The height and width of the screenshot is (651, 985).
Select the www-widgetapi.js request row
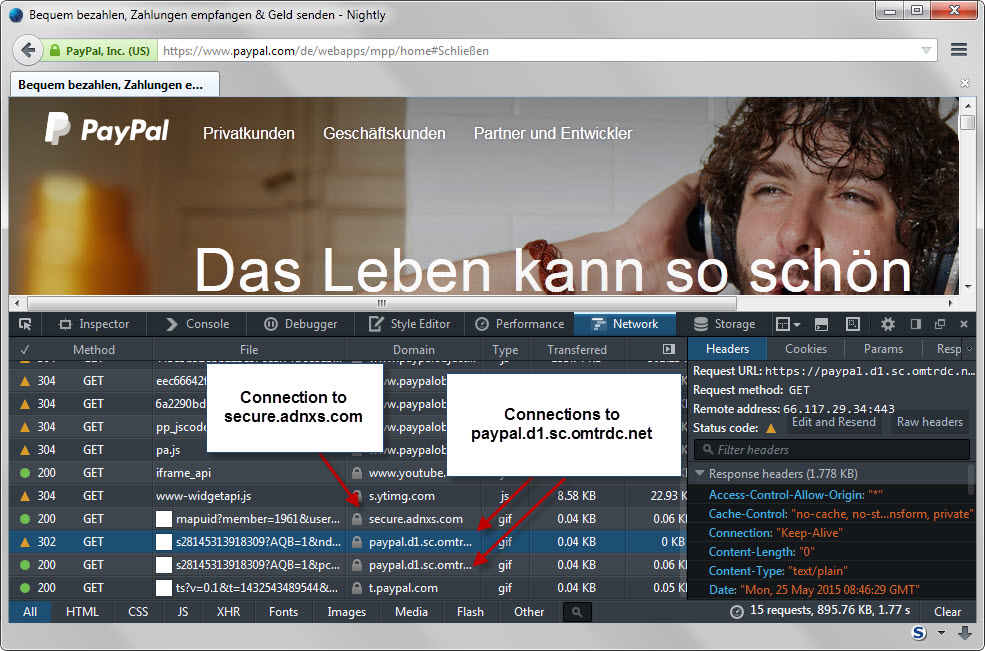click(348, 496)
